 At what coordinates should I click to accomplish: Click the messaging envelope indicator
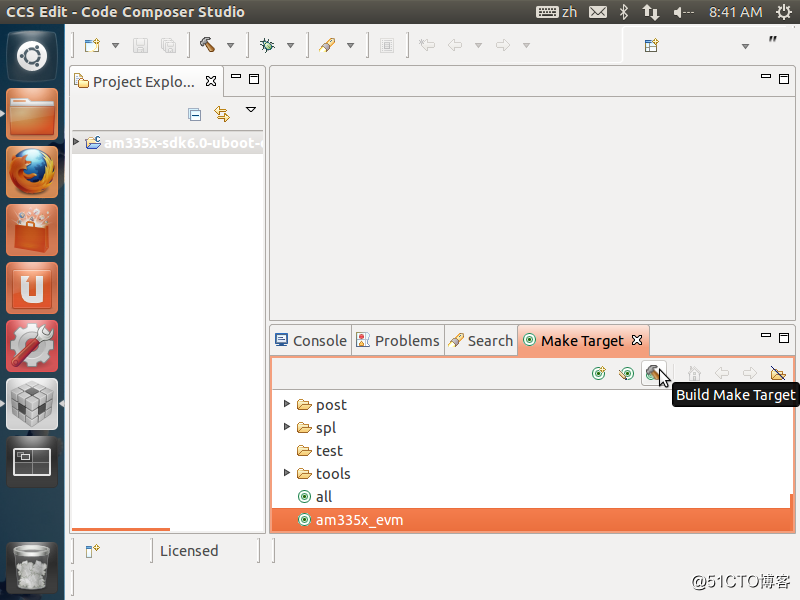click(x=598, y=12)
